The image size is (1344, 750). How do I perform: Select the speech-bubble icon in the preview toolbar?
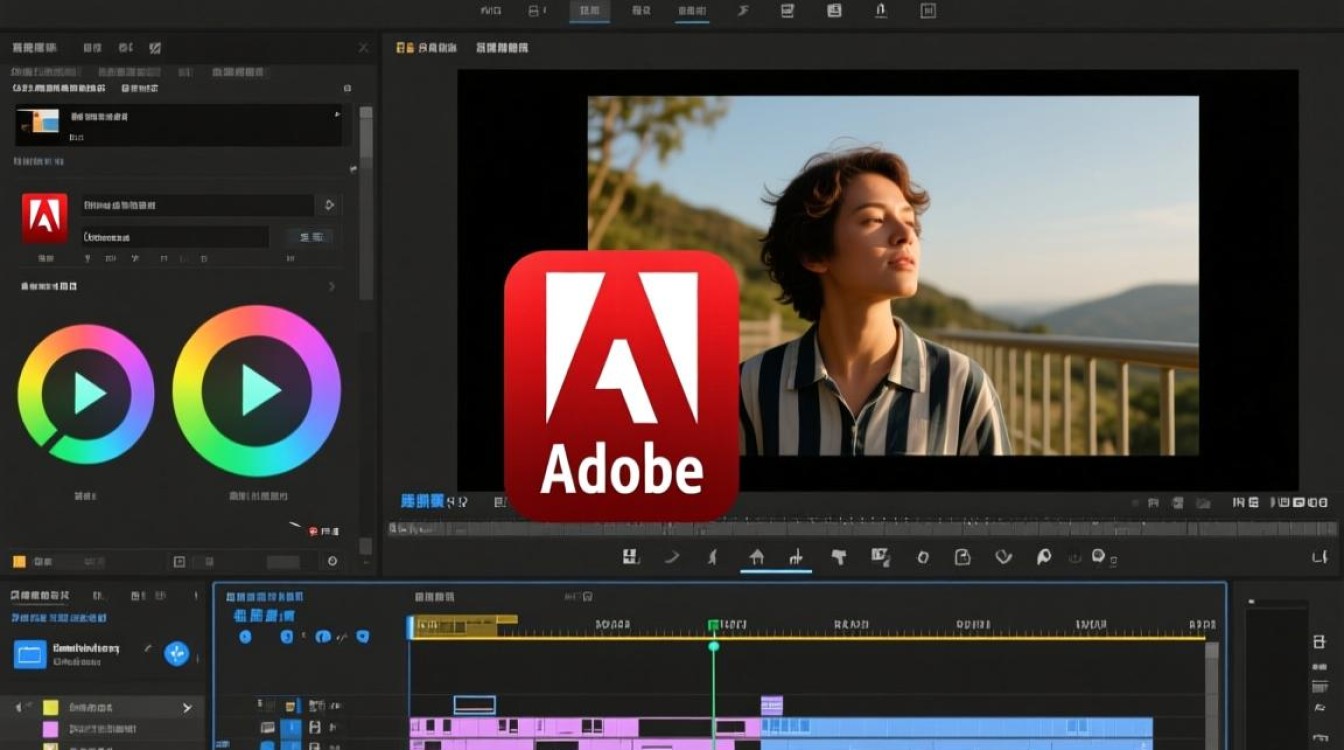pyautogui.click(x=1098, y=556)
